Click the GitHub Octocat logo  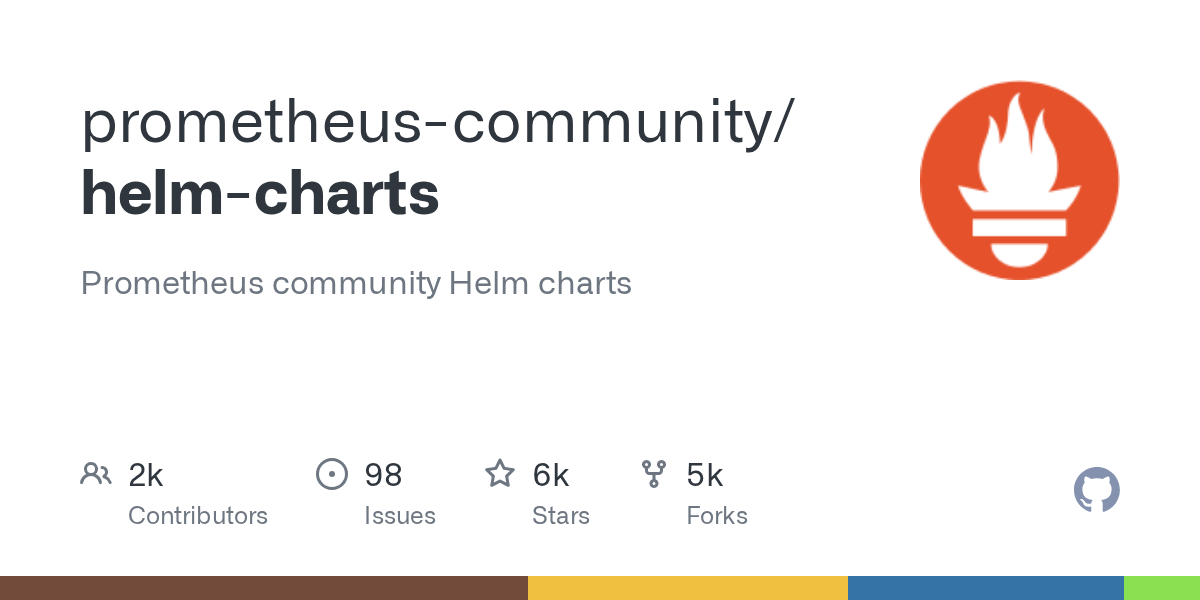pos(1097,490)
